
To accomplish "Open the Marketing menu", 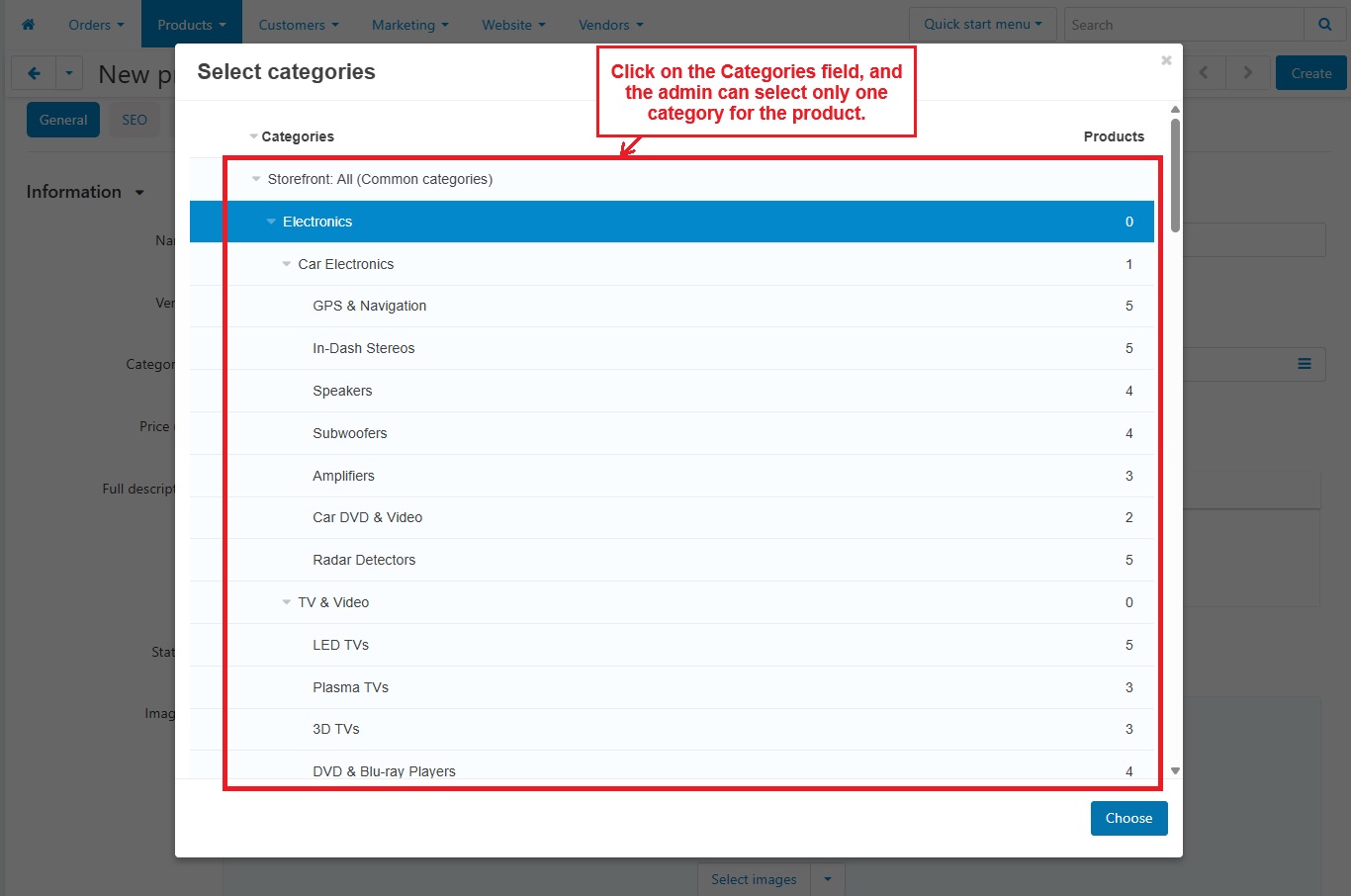I will pyautogui.click(x=409, y=25).
